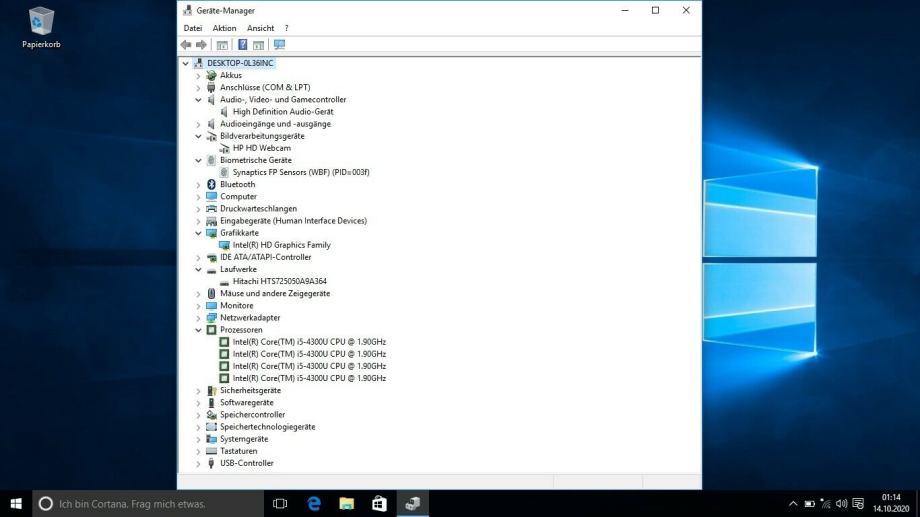
Task: Open File Explorer from the taskbar
Action: point(346,504)
